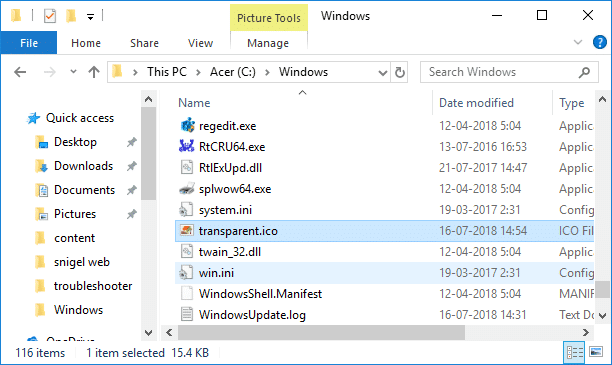Viewport: 612px width, 365px height.
Task: Click the WindowsShell.Manifest file icon
Action: pyautogui.click(x=187, y=294)
